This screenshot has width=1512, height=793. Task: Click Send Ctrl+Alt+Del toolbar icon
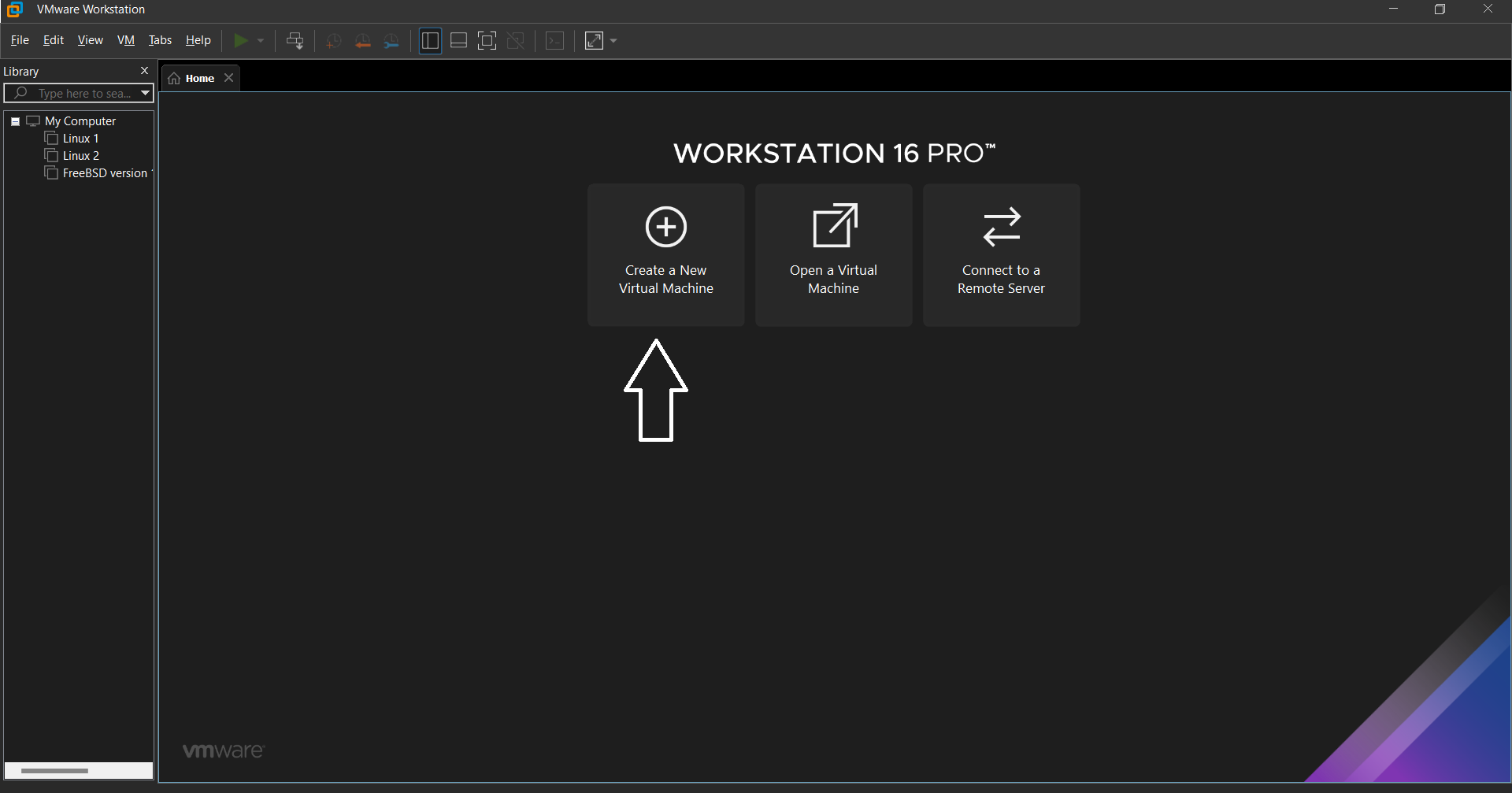(x=295, y=41)
